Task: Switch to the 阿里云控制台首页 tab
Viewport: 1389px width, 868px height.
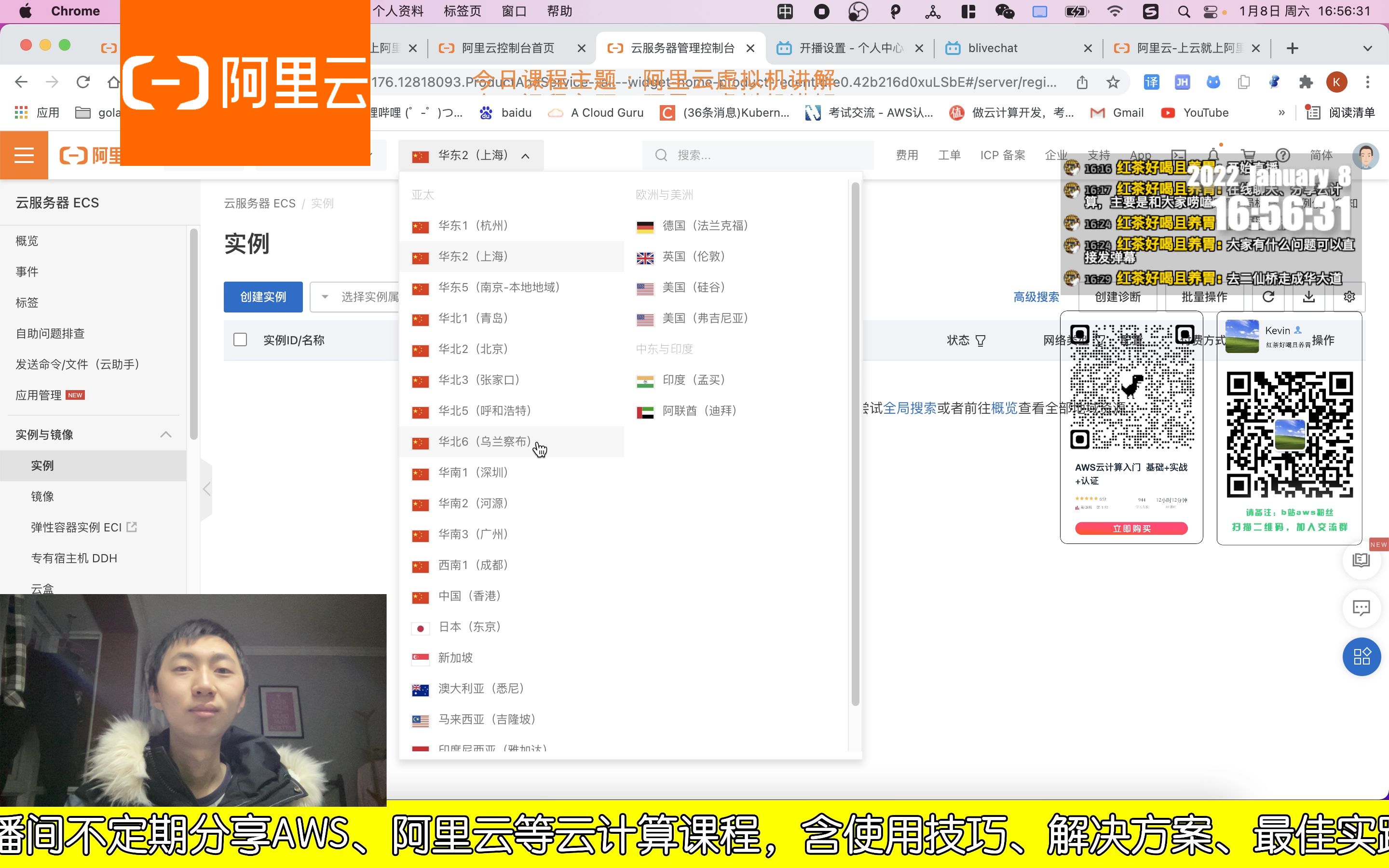Action: point(508,48)
